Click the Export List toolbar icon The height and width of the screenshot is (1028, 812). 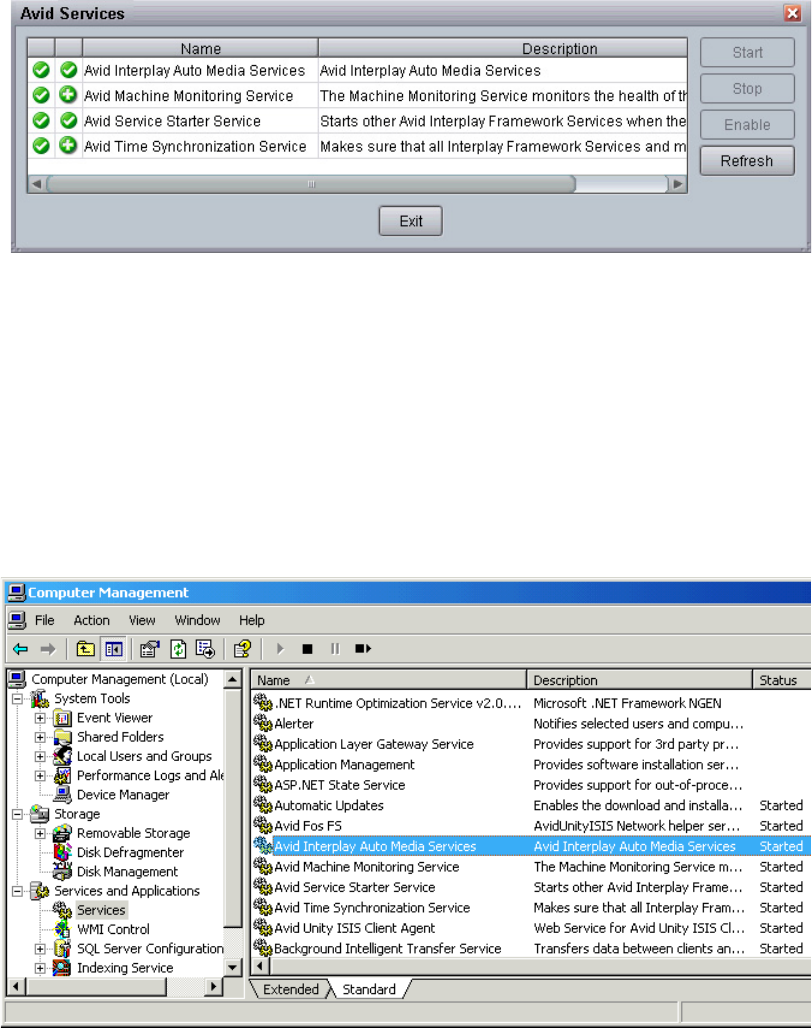click(205, 649)
